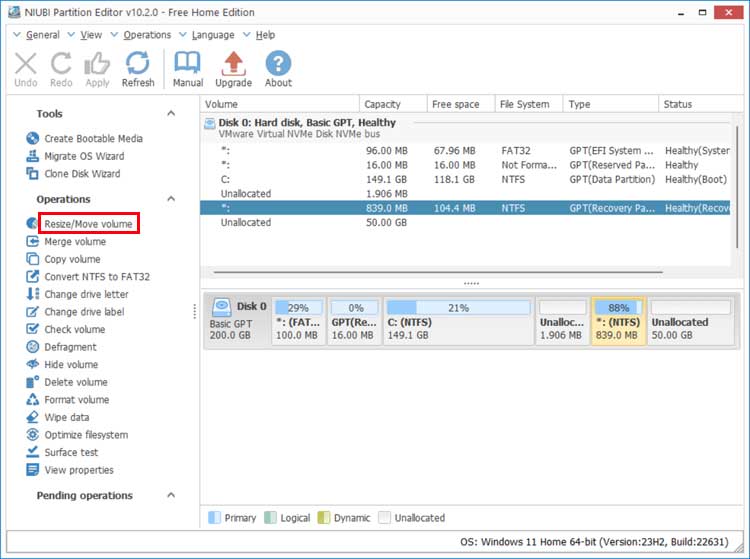This screenshot has width=750, height=559.
Task: Sort by the Capacity column header
Action: [x=393, y=104]
